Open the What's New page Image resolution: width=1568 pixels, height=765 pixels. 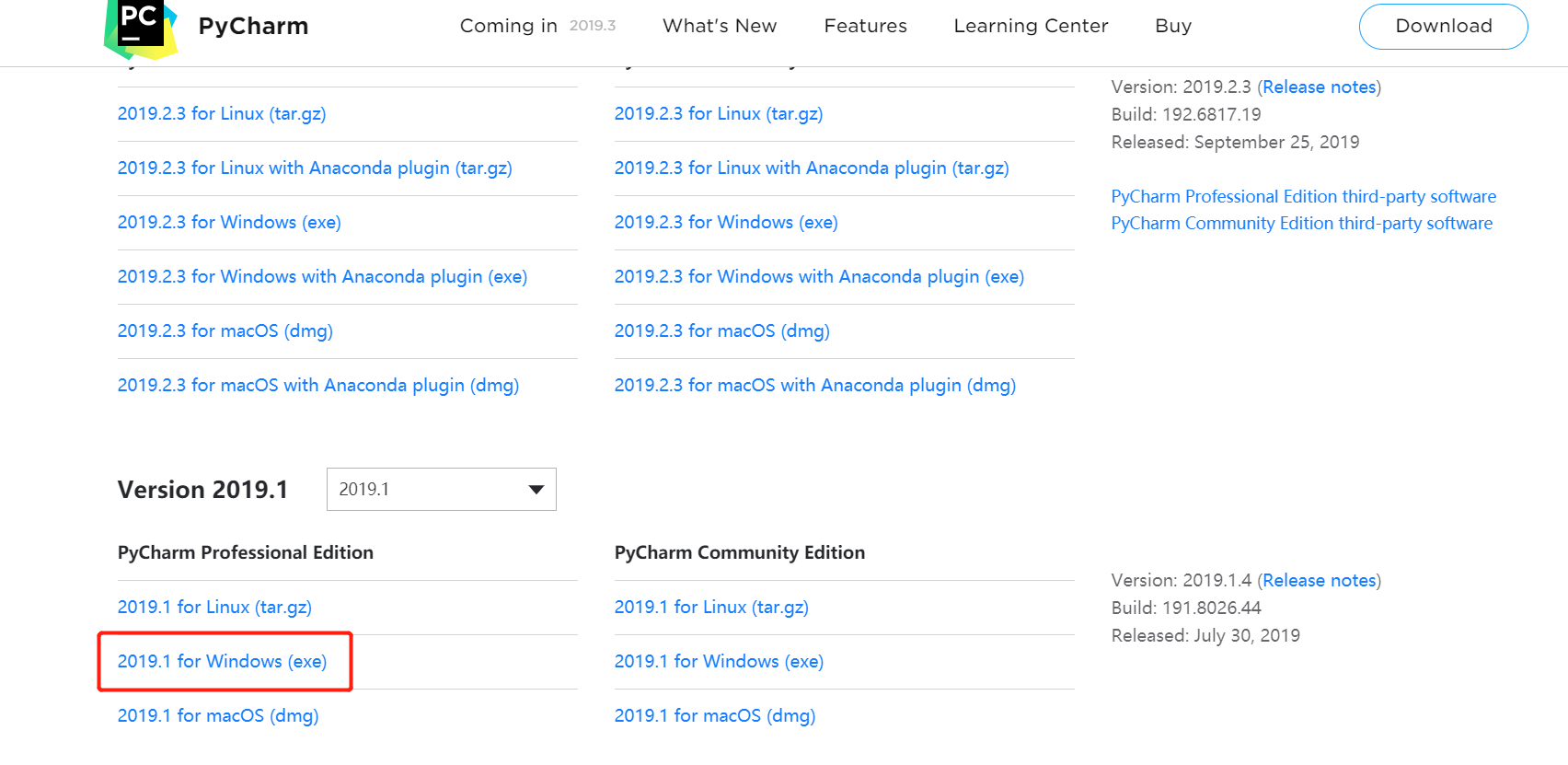pyautogui.click(x=720, y=26)
